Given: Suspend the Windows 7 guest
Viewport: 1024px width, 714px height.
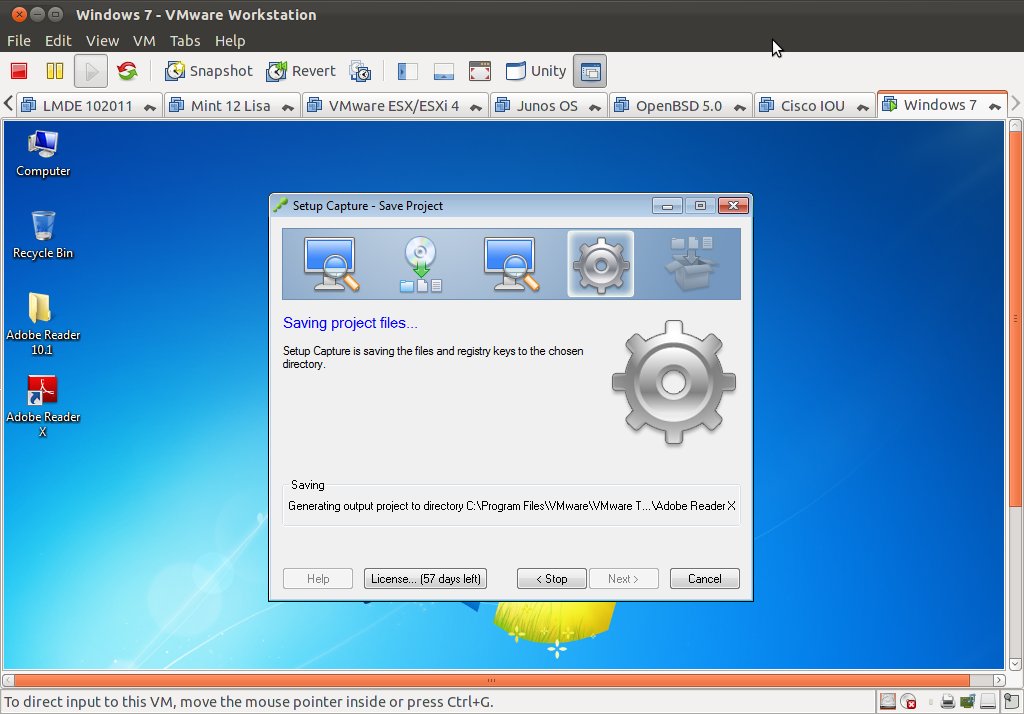Looking at the screenshot, I should pos(55,70).
